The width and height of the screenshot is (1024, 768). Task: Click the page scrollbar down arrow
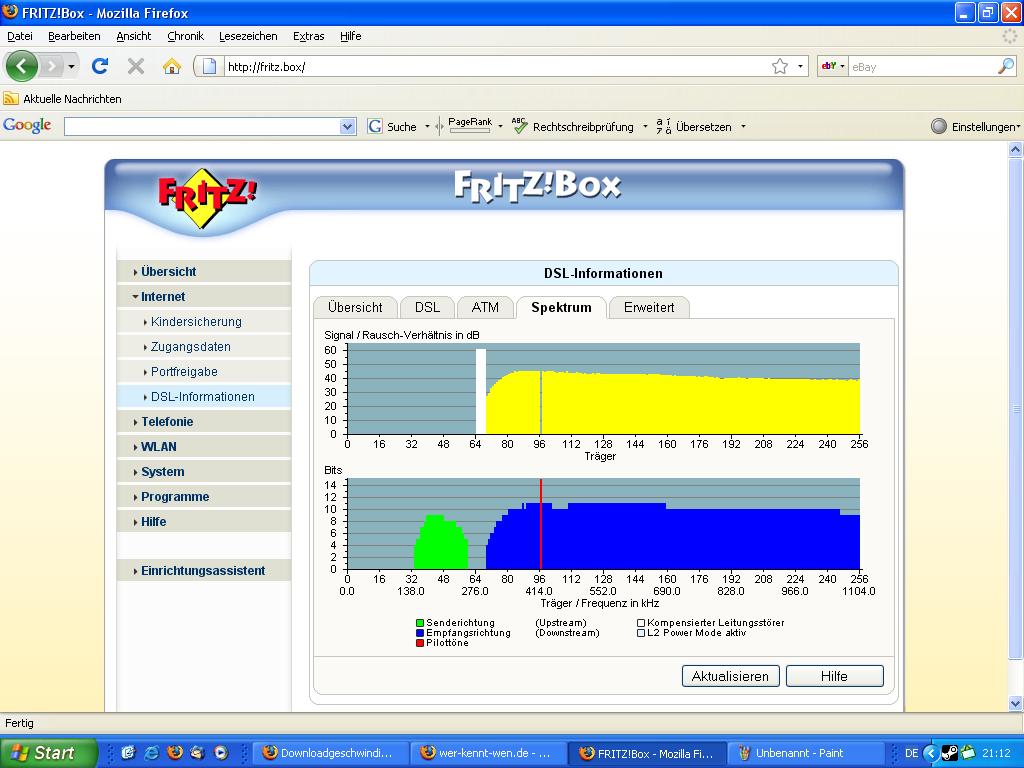click(x=1016, y=703)
